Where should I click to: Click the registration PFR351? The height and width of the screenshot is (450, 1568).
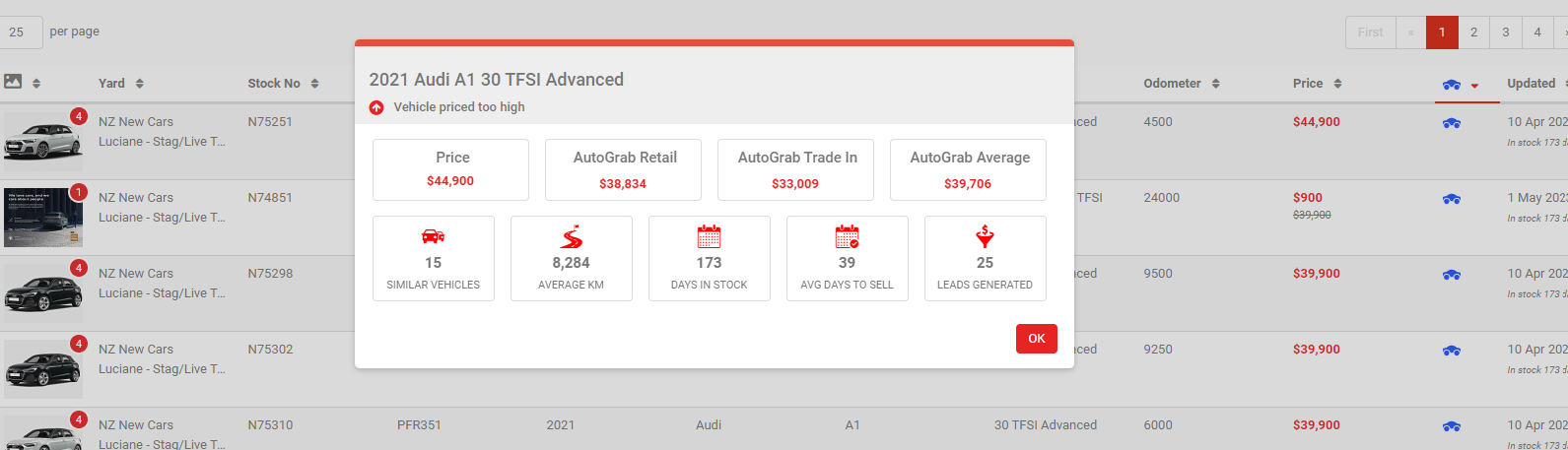click(x=419, y=425)
